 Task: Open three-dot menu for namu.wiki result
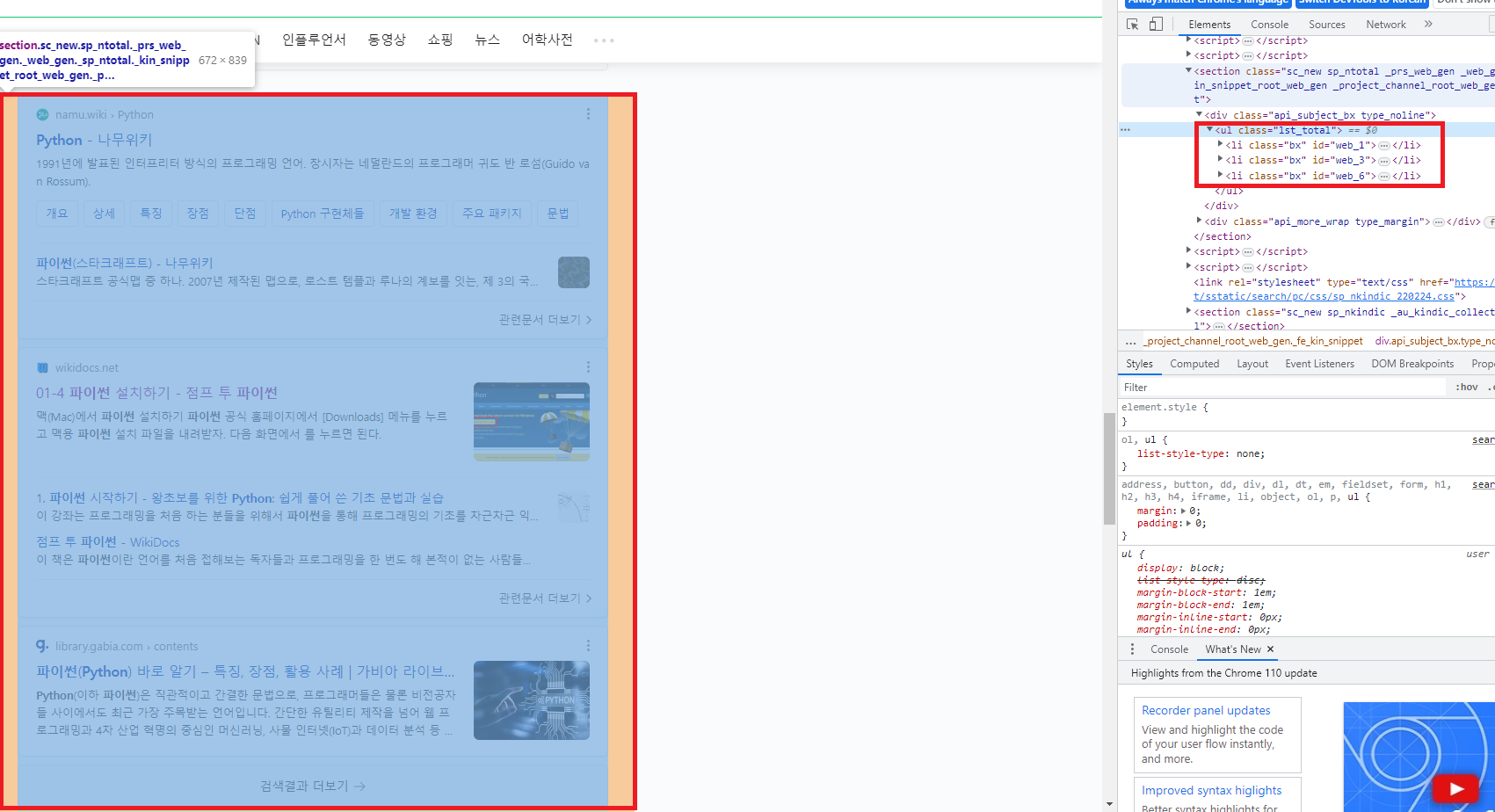click(x=588, y=114)
